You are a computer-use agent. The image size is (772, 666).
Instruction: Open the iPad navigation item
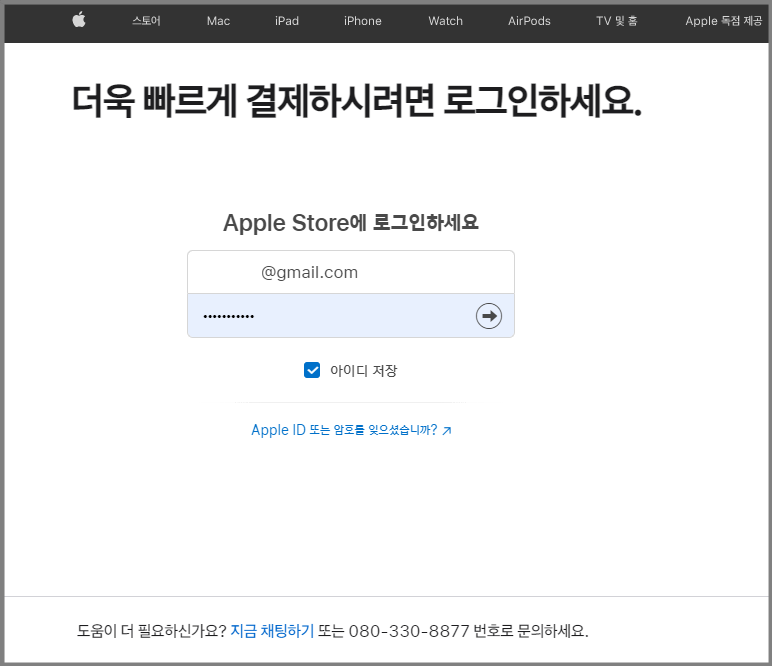coord(287,21)
